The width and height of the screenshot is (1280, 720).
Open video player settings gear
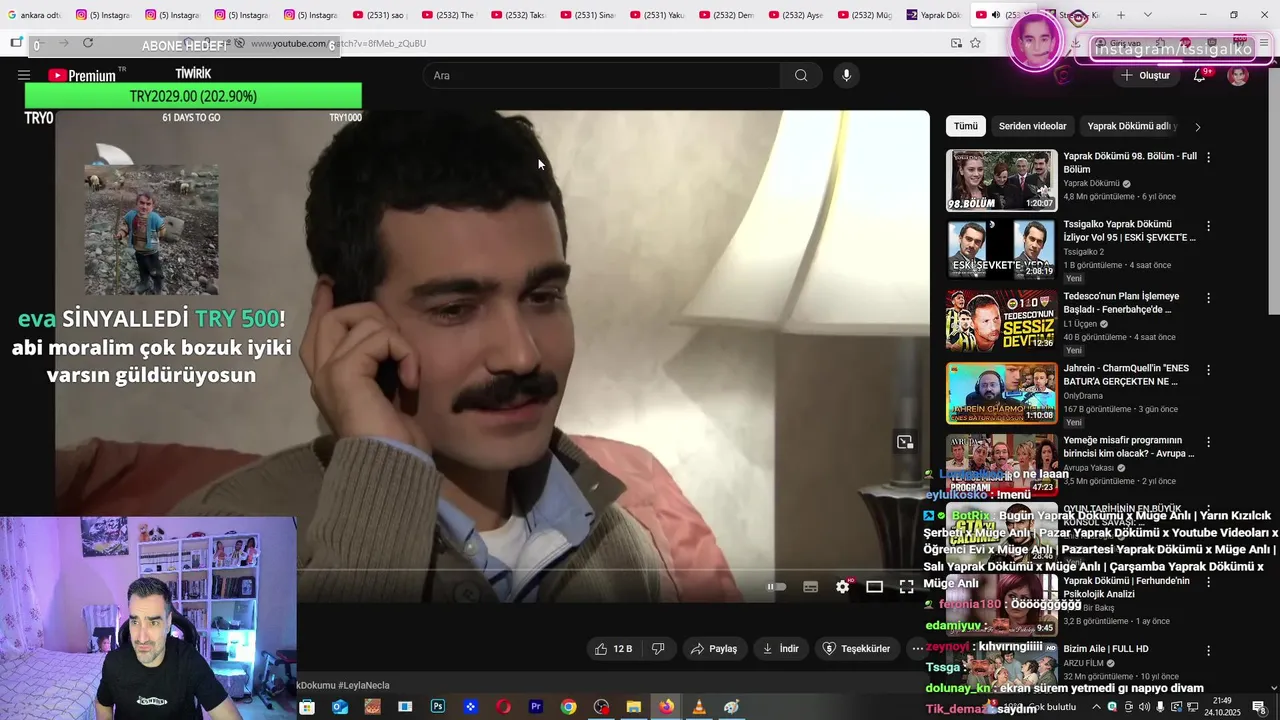[x=842, y=587]
